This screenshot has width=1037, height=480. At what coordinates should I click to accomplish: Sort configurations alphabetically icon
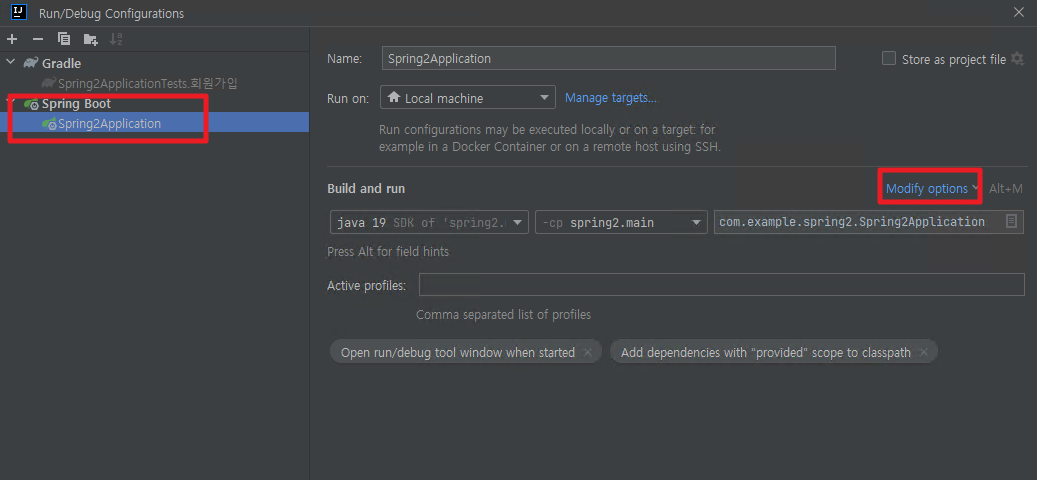pos(116,39)
